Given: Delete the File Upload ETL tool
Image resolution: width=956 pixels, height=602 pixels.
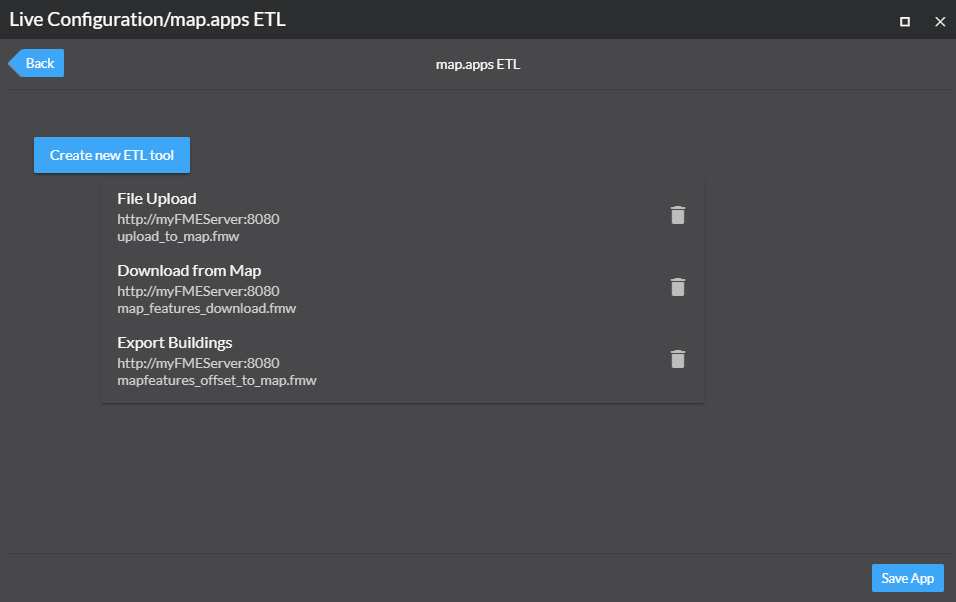Looking at the screenshot, I should coord(678,215).
